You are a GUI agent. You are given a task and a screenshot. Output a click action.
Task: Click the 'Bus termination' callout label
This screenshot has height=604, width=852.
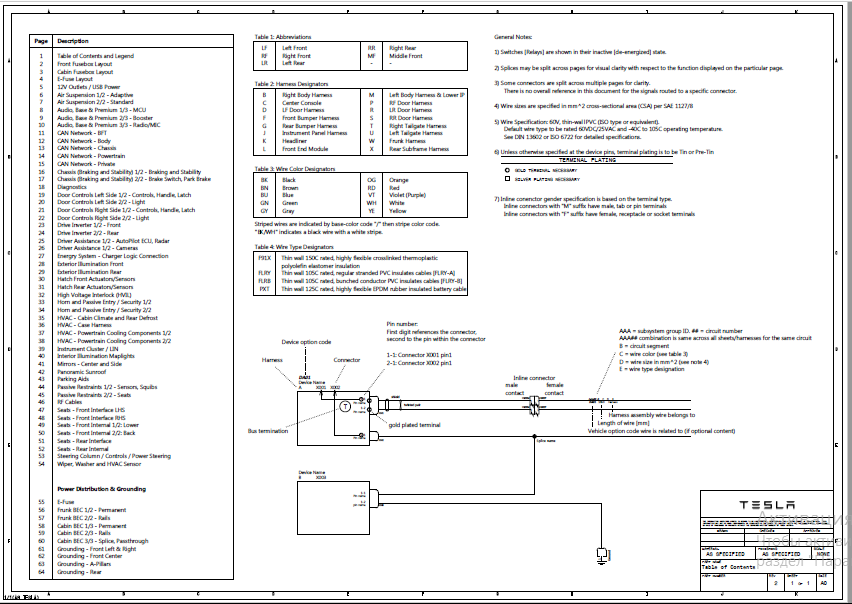point(268,431)
